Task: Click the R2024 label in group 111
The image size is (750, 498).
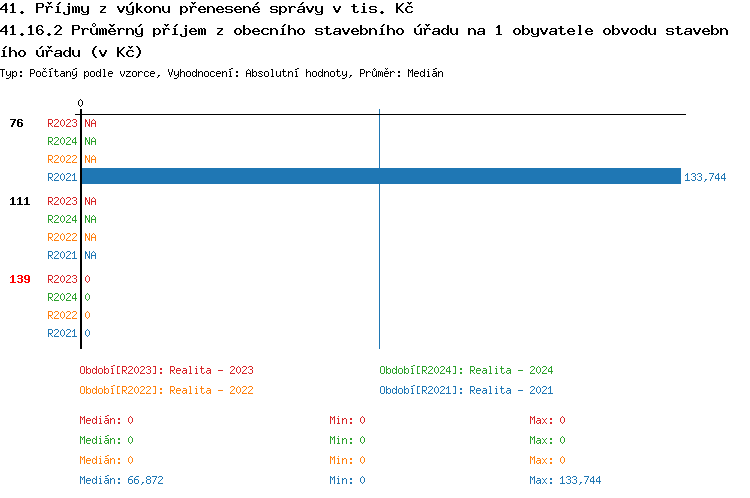Action: (62, 219)
